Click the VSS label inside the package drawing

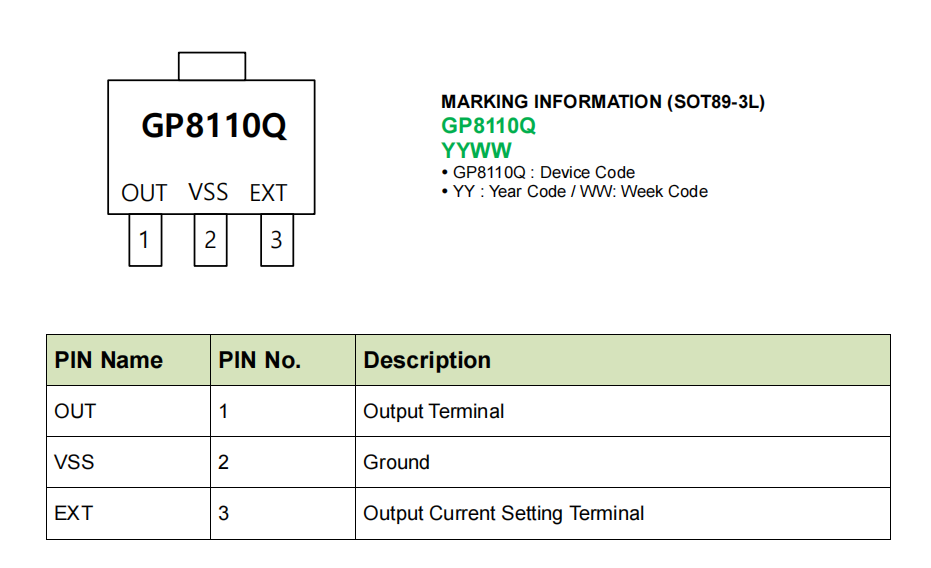208,192
